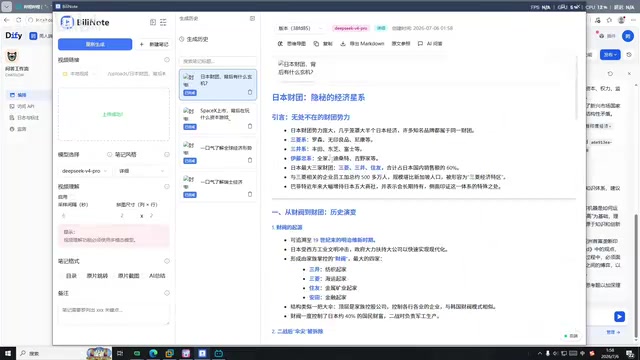Click the upload success drop area

(x=113, y=114)
